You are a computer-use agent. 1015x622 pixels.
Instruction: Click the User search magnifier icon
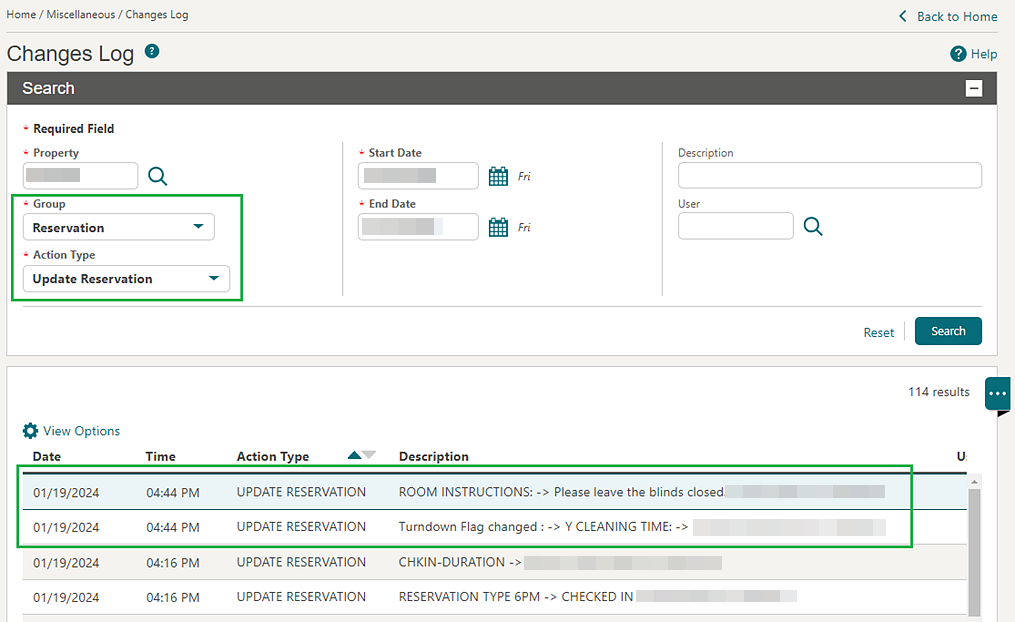pos(813,227)
